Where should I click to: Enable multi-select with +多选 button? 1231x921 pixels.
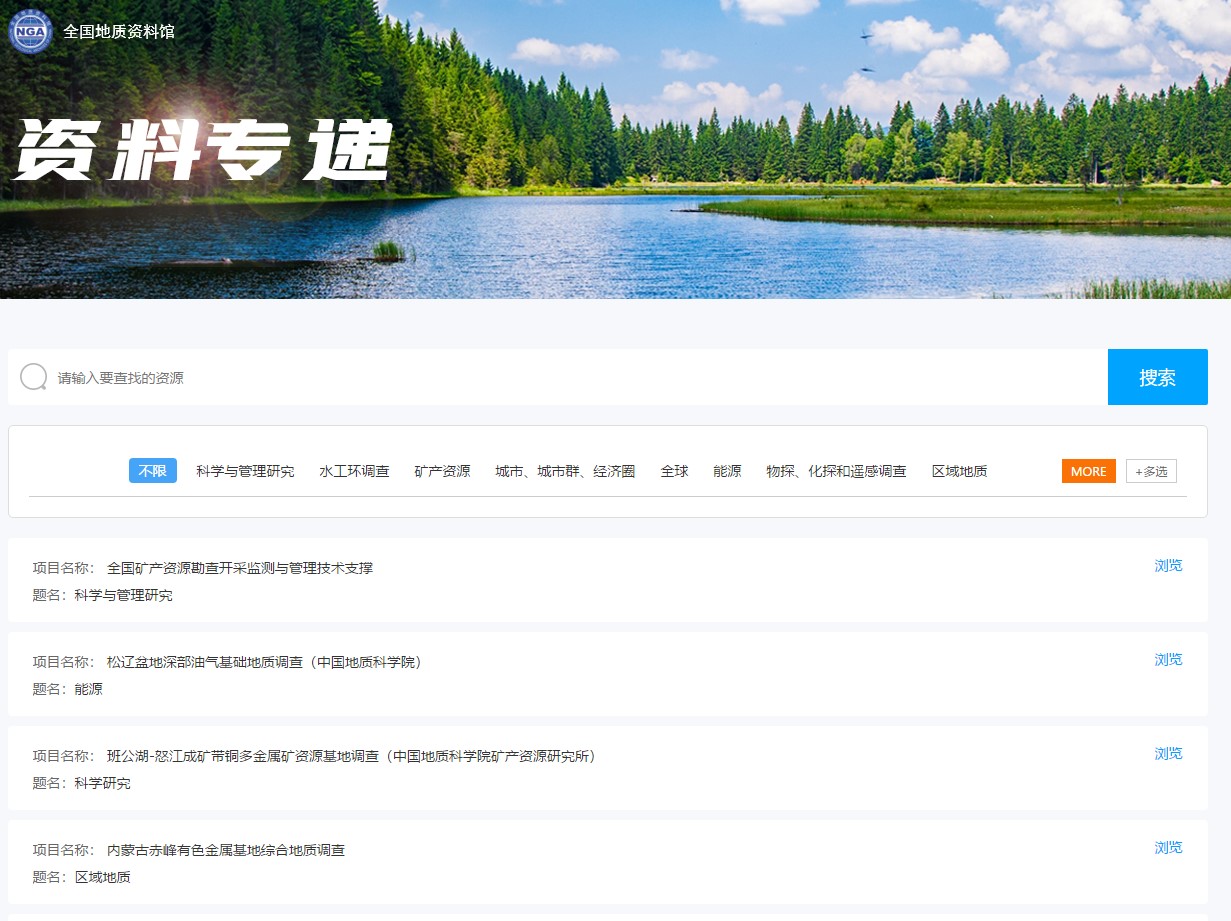1151,471
